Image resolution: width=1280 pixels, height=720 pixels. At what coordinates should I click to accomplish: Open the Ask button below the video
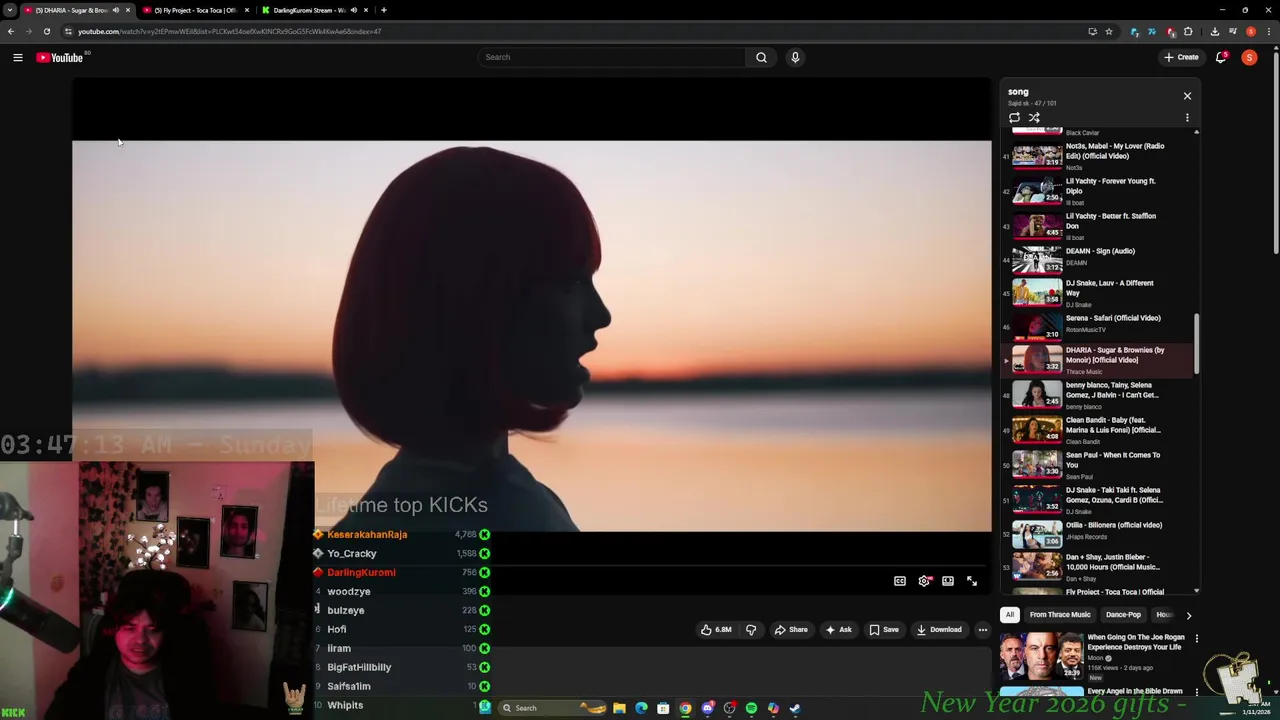click(x=838, y=630)
